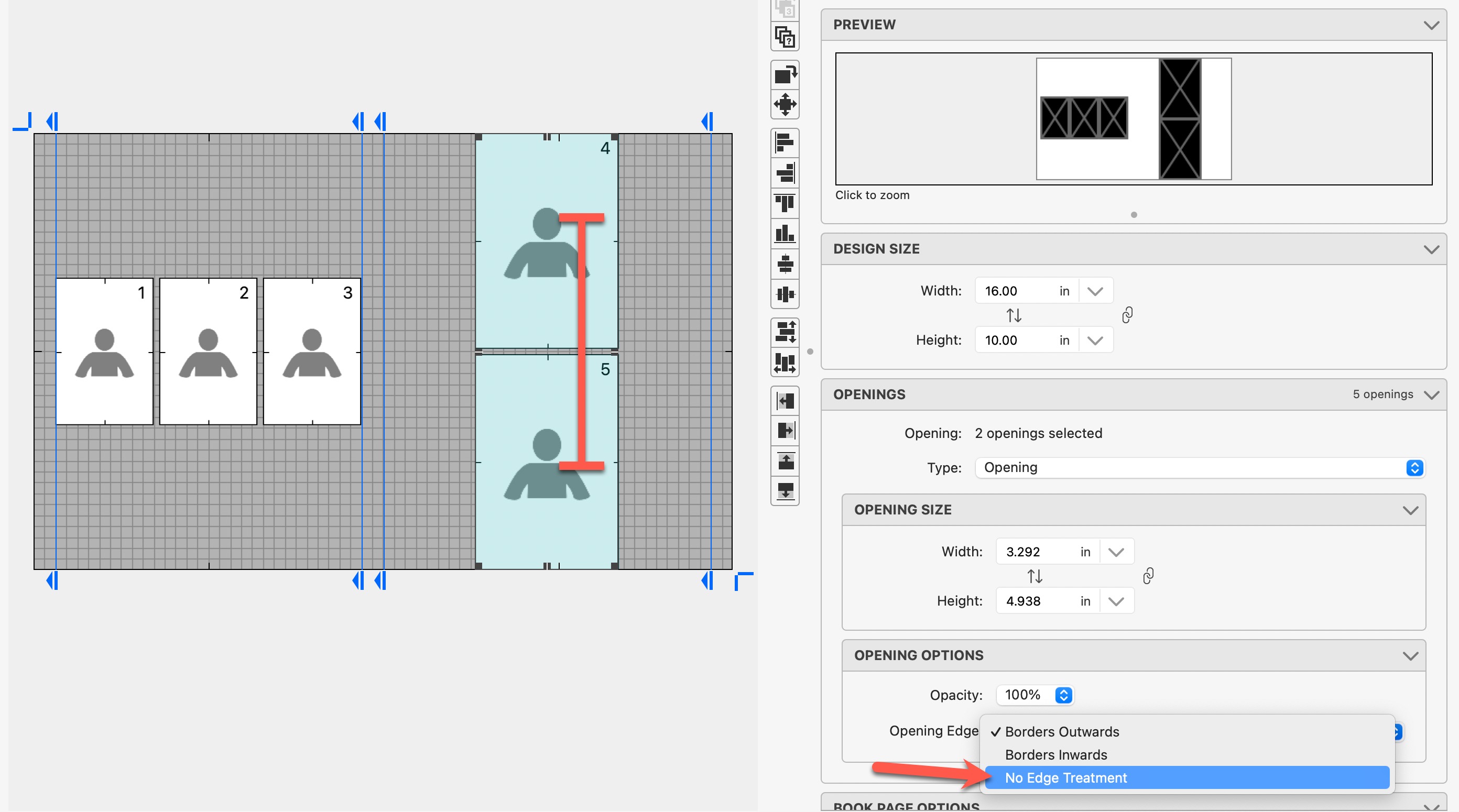Click the preview thumbnail to zoom
The height and width of the screenshot is (812, 1459).
pos(1134,119)
